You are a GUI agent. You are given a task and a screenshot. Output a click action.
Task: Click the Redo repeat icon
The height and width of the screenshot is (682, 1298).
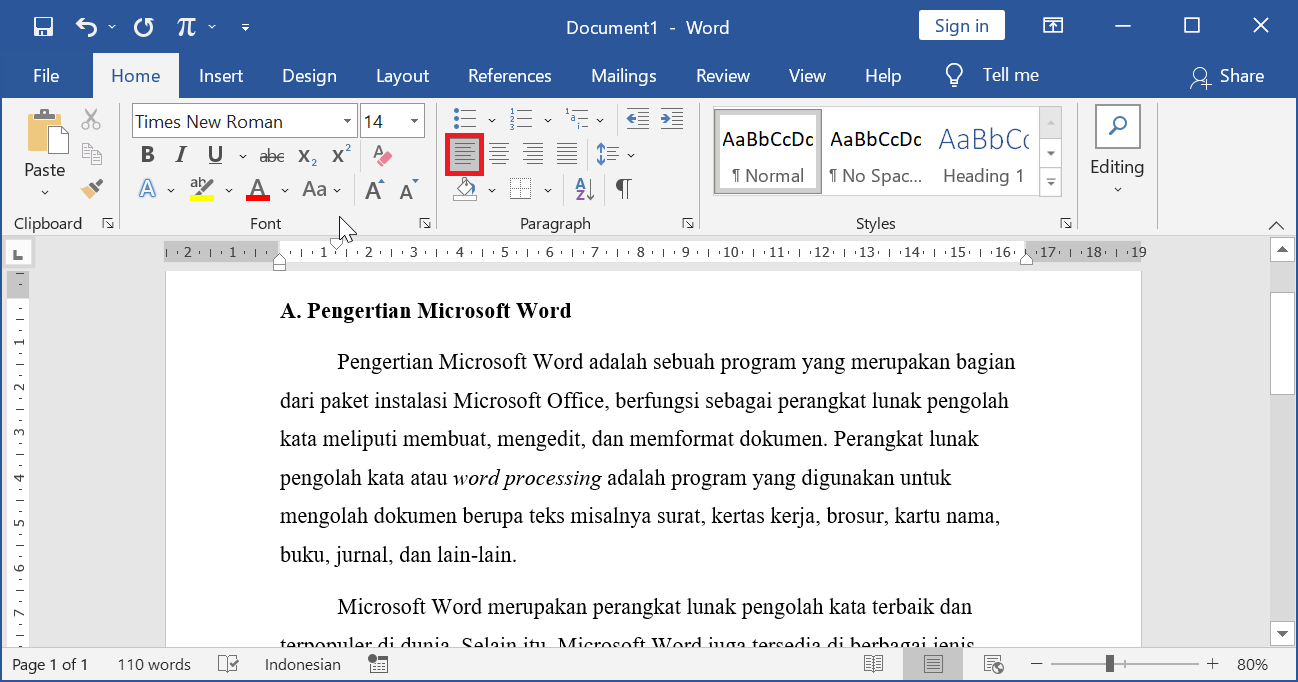pos(143,27)
